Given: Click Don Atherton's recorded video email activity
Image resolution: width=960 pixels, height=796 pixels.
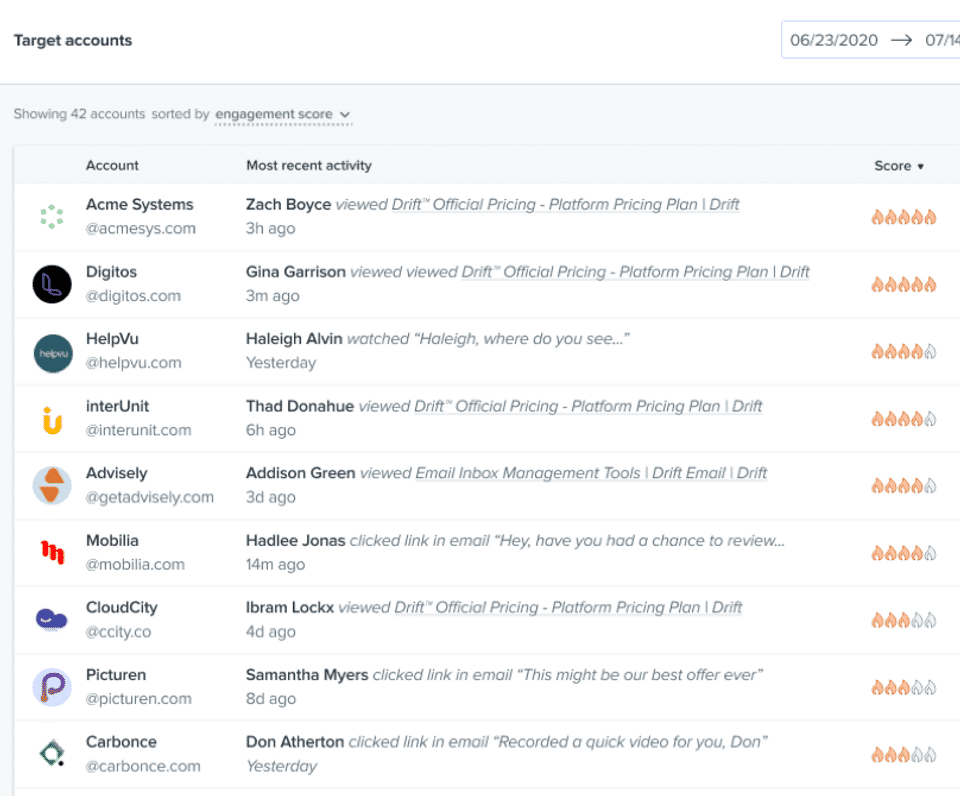Looking at the screenshot, I should [507, 742].
